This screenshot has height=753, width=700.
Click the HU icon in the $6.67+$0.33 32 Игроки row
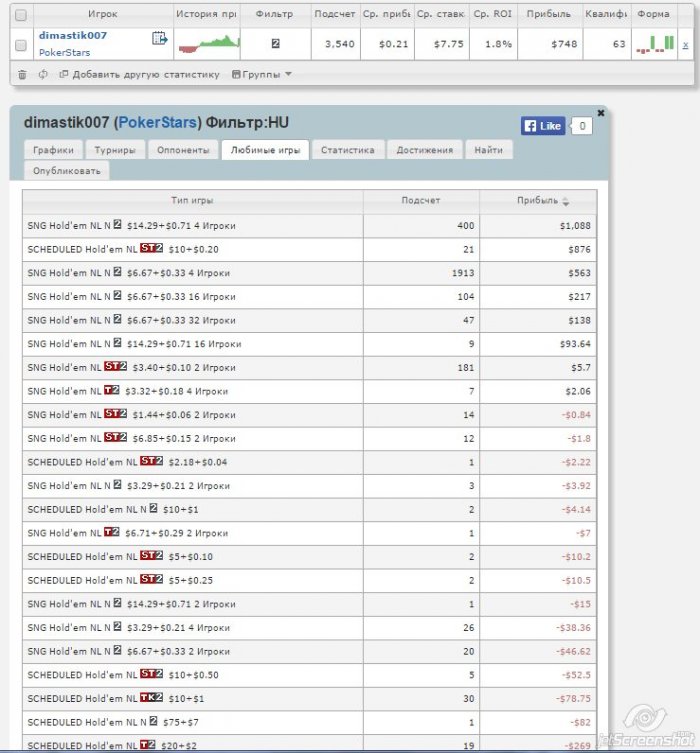[x=117, y=319]
